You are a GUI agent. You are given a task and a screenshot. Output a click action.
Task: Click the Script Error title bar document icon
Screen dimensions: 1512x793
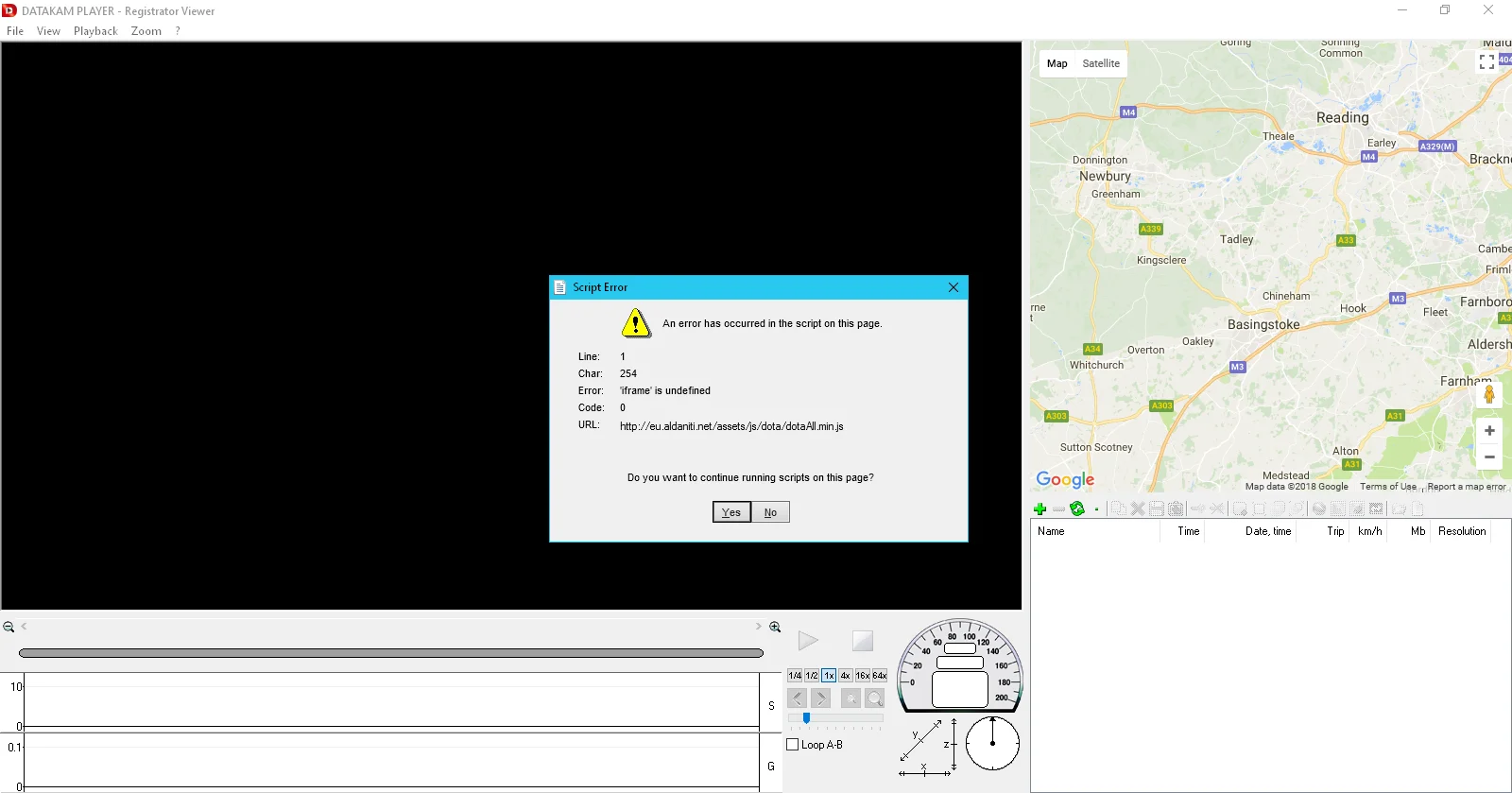coord(560,287)
